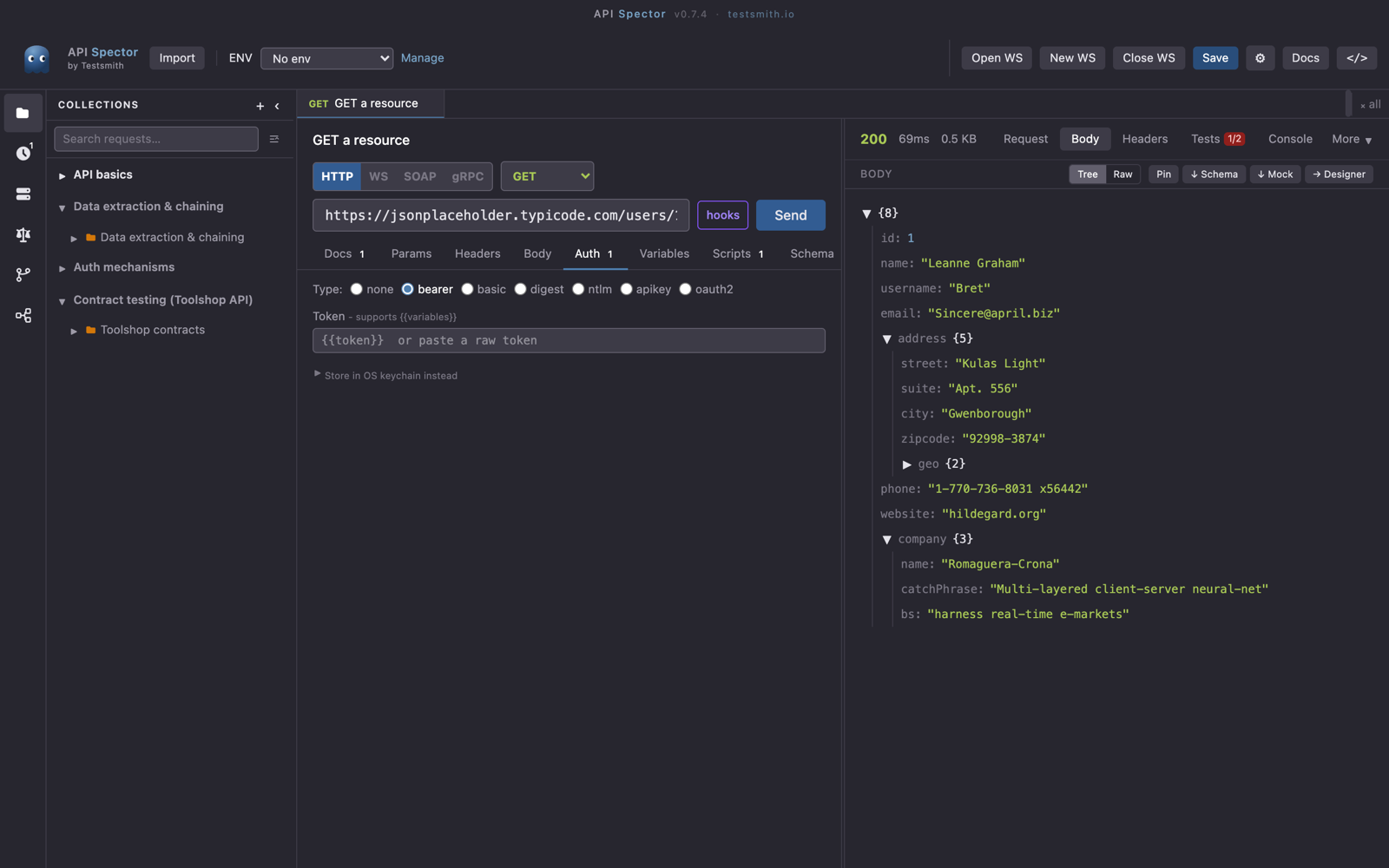Open the code snippet </> button
1389x868 pixels.
pos(1356,58)
